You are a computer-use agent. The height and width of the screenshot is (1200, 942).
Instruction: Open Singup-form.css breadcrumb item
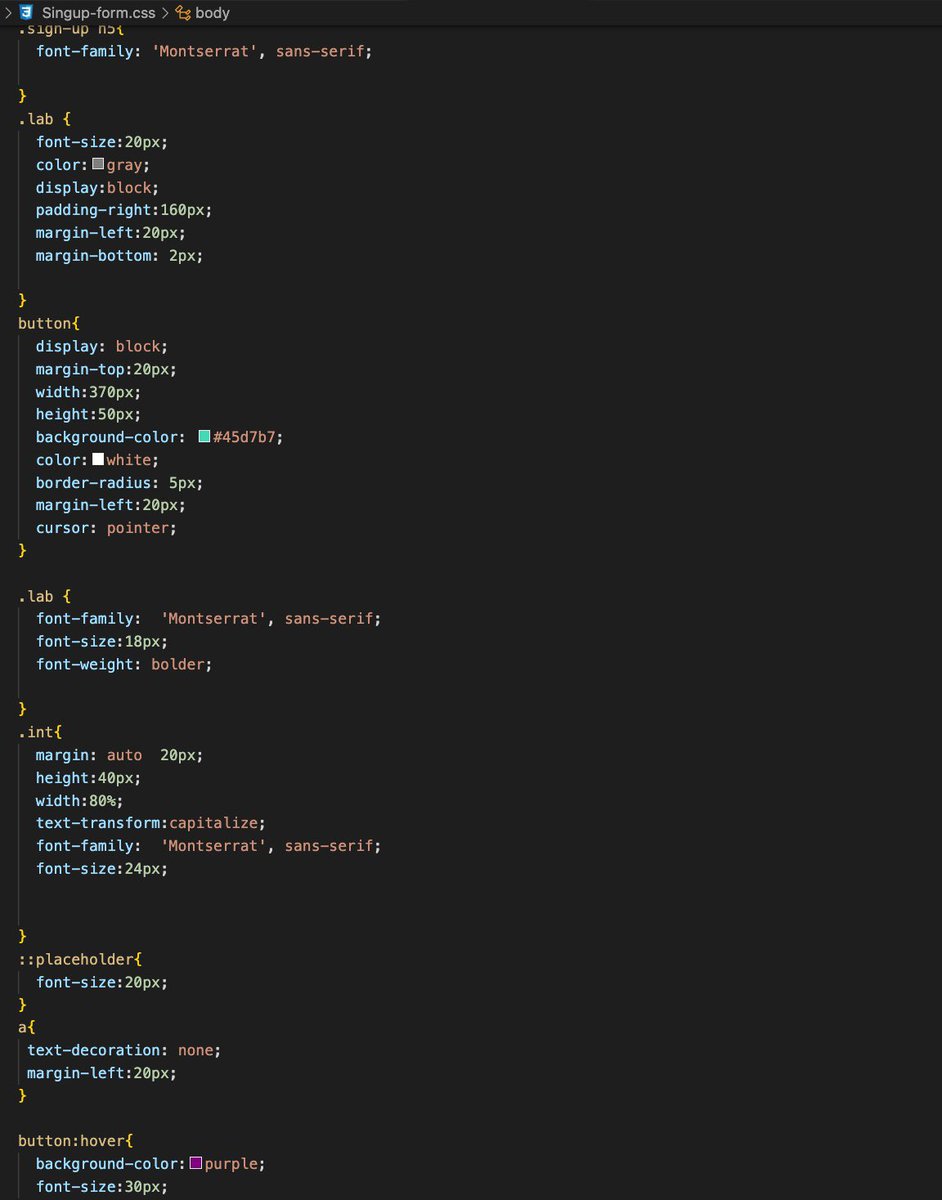point(98,13)
